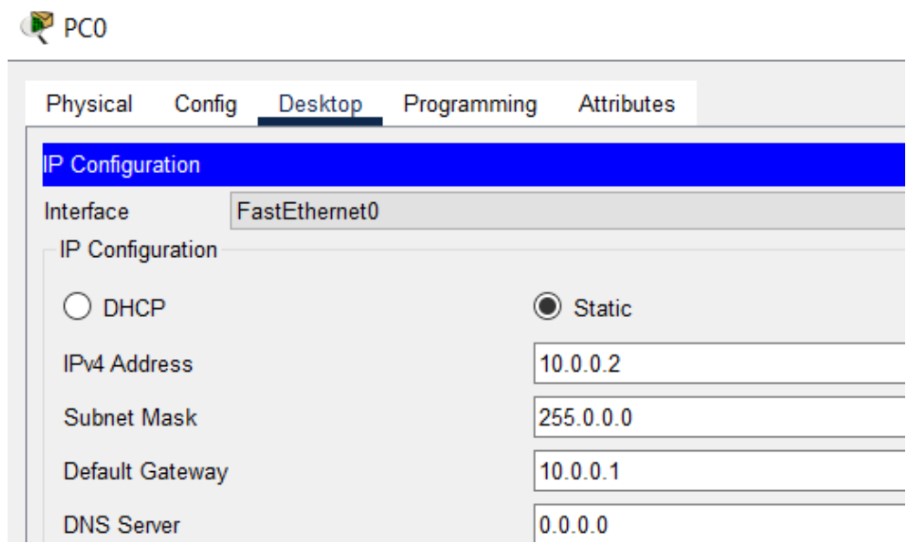Click the Interface label

(86, 212)
